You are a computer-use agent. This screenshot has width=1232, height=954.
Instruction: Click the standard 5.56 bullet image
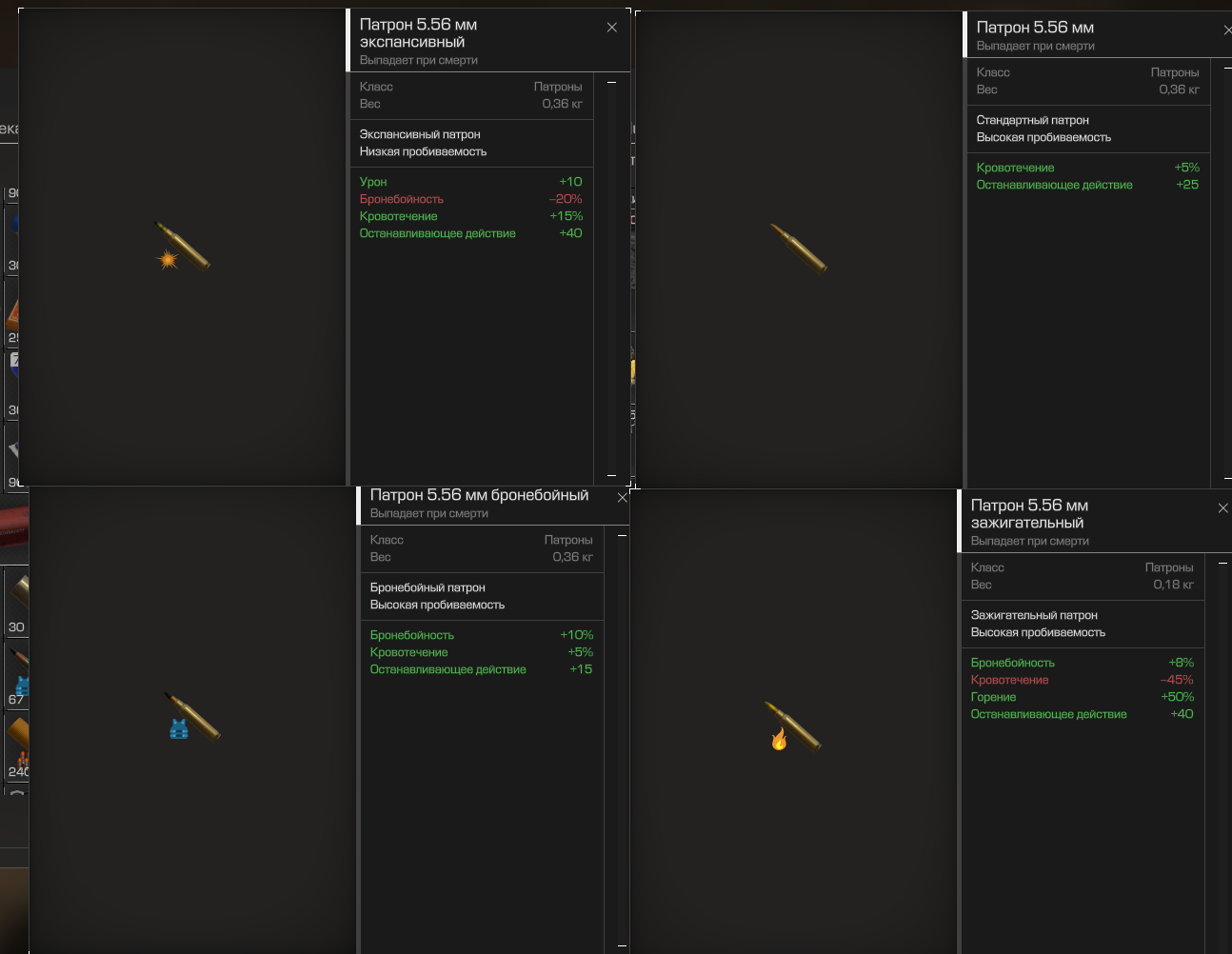(798, 248)
